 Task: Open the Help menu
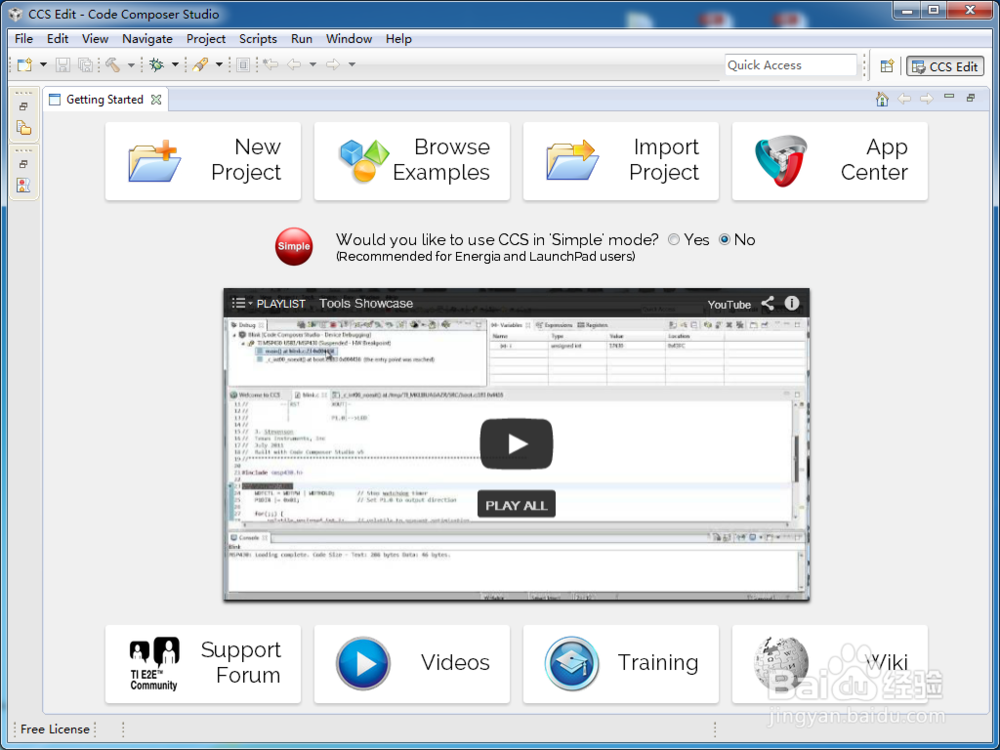tap(399, 39)
